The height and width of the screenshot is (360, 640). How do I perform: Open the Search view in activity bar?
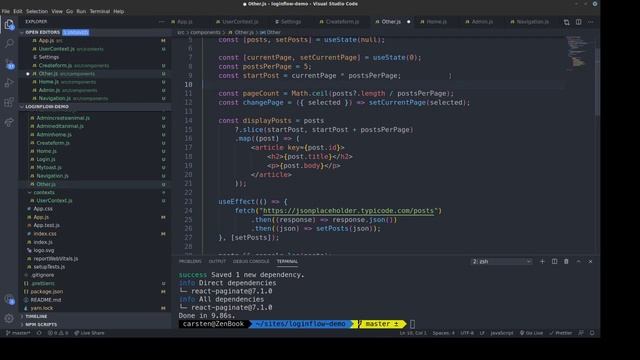tap(9, 43)
